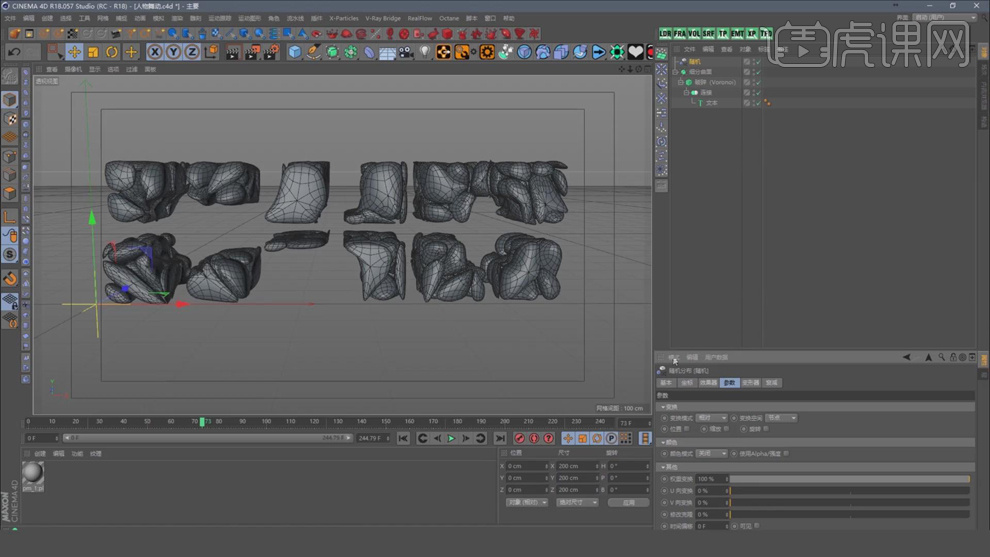Select the Rotate tool icon

point(112,52)
